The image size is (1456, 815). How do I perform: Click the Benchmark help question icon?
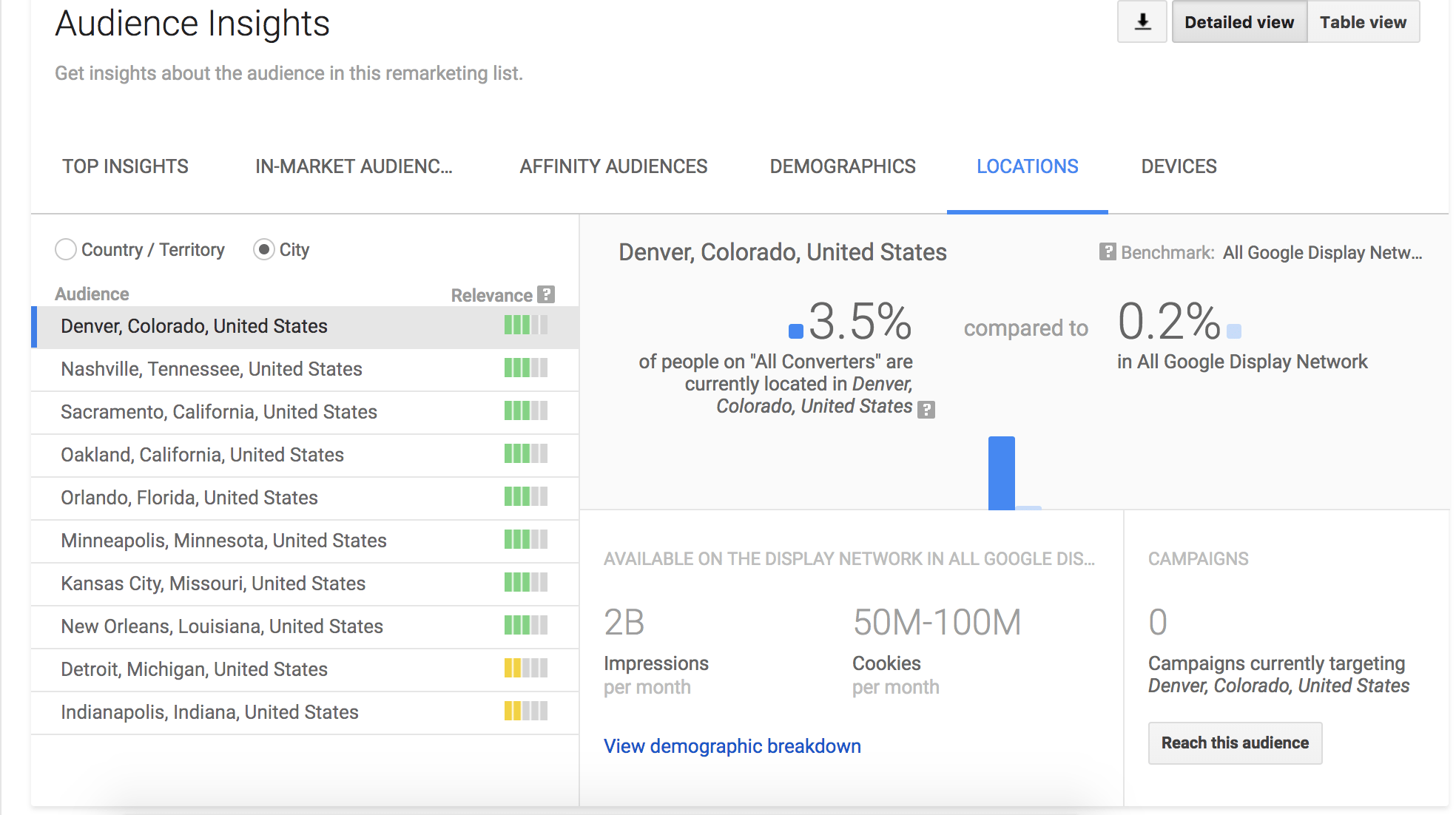(x=1107, y=252)
